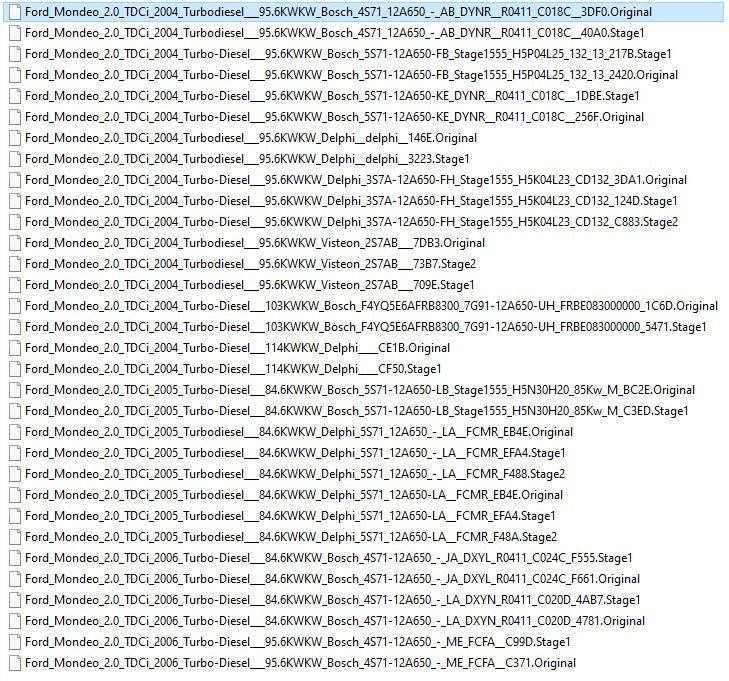This screenshot has height=681, width=729.
Task: Select the Bosch file name ending in 2420.Original
Action: (351, 74)
